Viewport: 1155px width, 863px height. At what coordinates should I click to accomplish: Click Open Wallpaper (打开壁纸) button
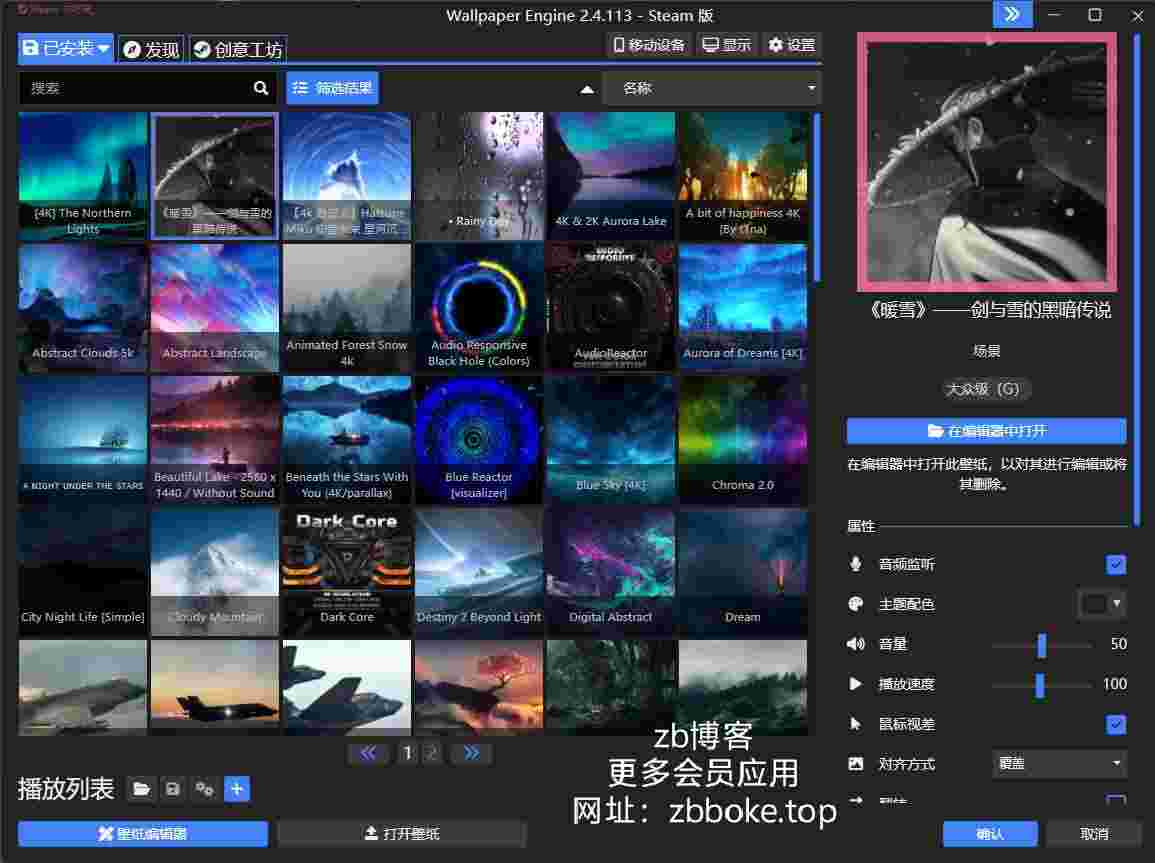pyautogui.click(x=402, y=833)
